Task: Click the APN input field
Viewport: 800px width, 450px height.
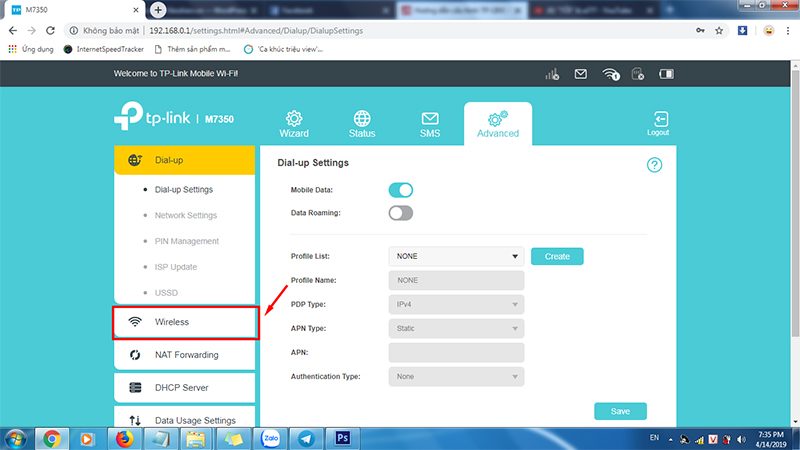Action: (456, 353)
